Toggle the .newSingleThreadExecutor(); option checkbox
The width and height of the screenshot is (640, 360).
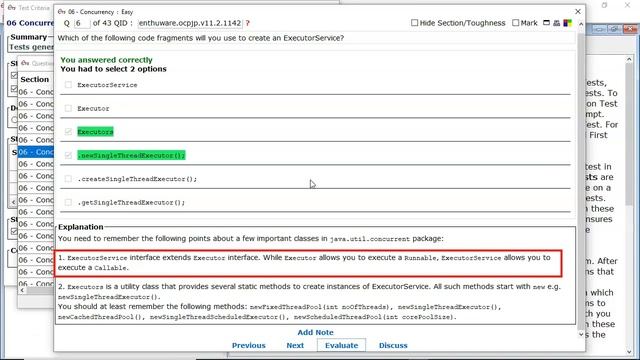68,155
